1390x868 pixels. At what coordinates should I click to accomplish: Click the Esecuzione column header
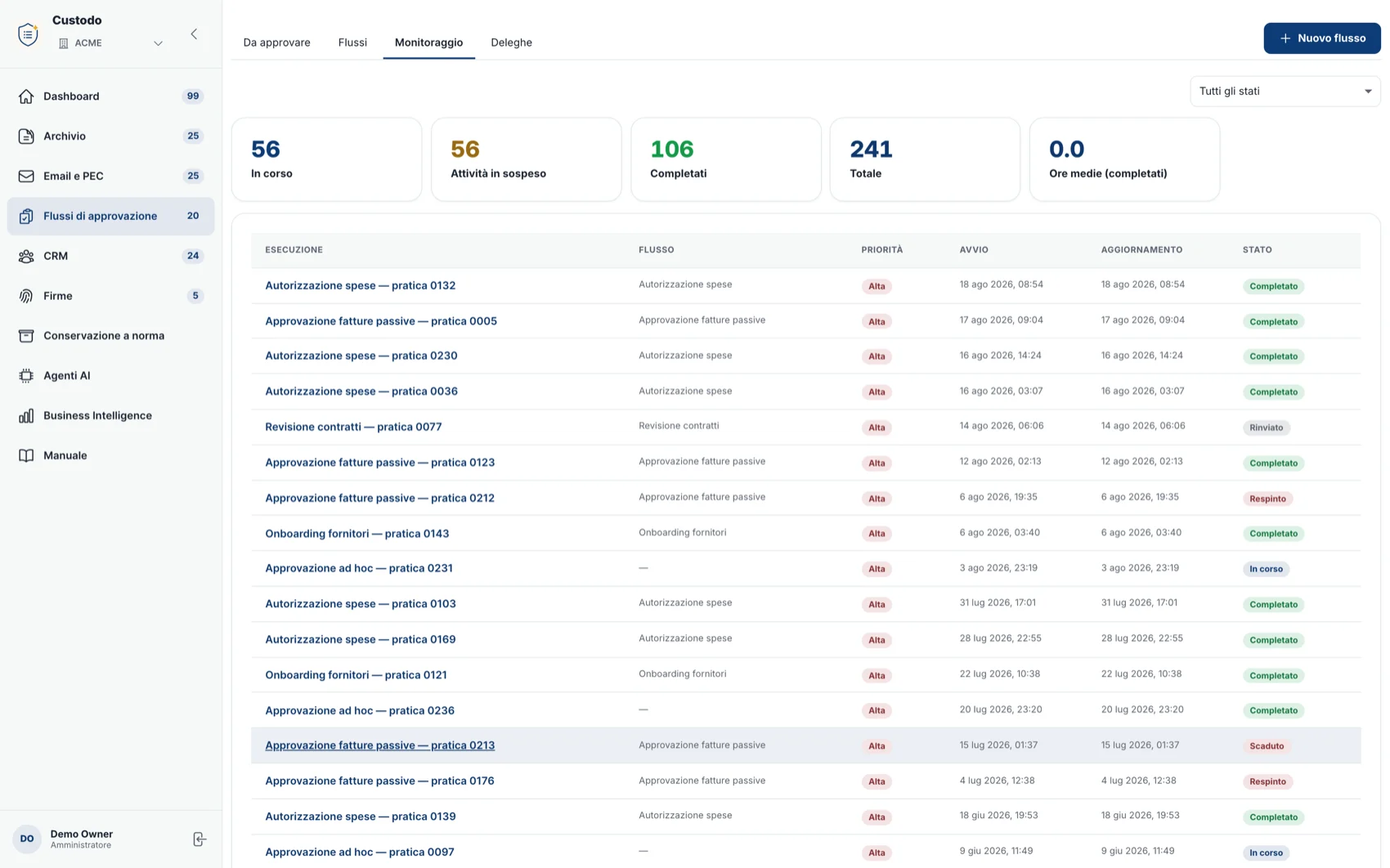[294, 250]
